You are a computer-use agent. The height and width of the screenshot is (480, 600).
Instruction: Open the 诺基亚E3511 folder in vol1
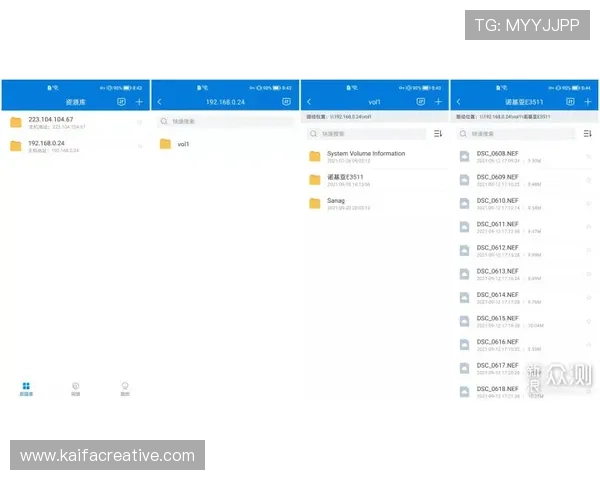coord(375,180)
